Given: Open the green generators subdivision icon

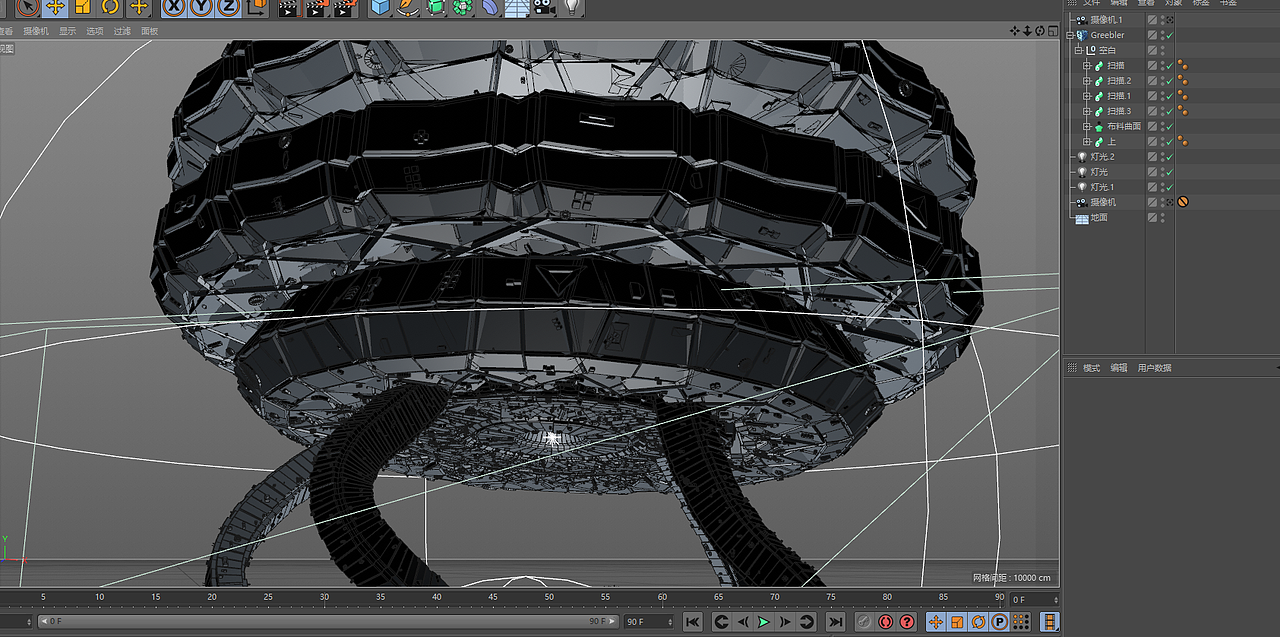Looking at the screenshot, I should click(x=435, y=7).
